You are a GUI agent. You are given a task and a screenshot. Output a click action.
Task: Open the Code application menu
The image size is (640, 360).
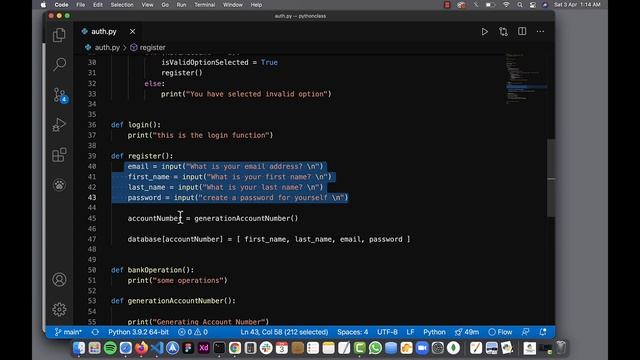point(61,5)
